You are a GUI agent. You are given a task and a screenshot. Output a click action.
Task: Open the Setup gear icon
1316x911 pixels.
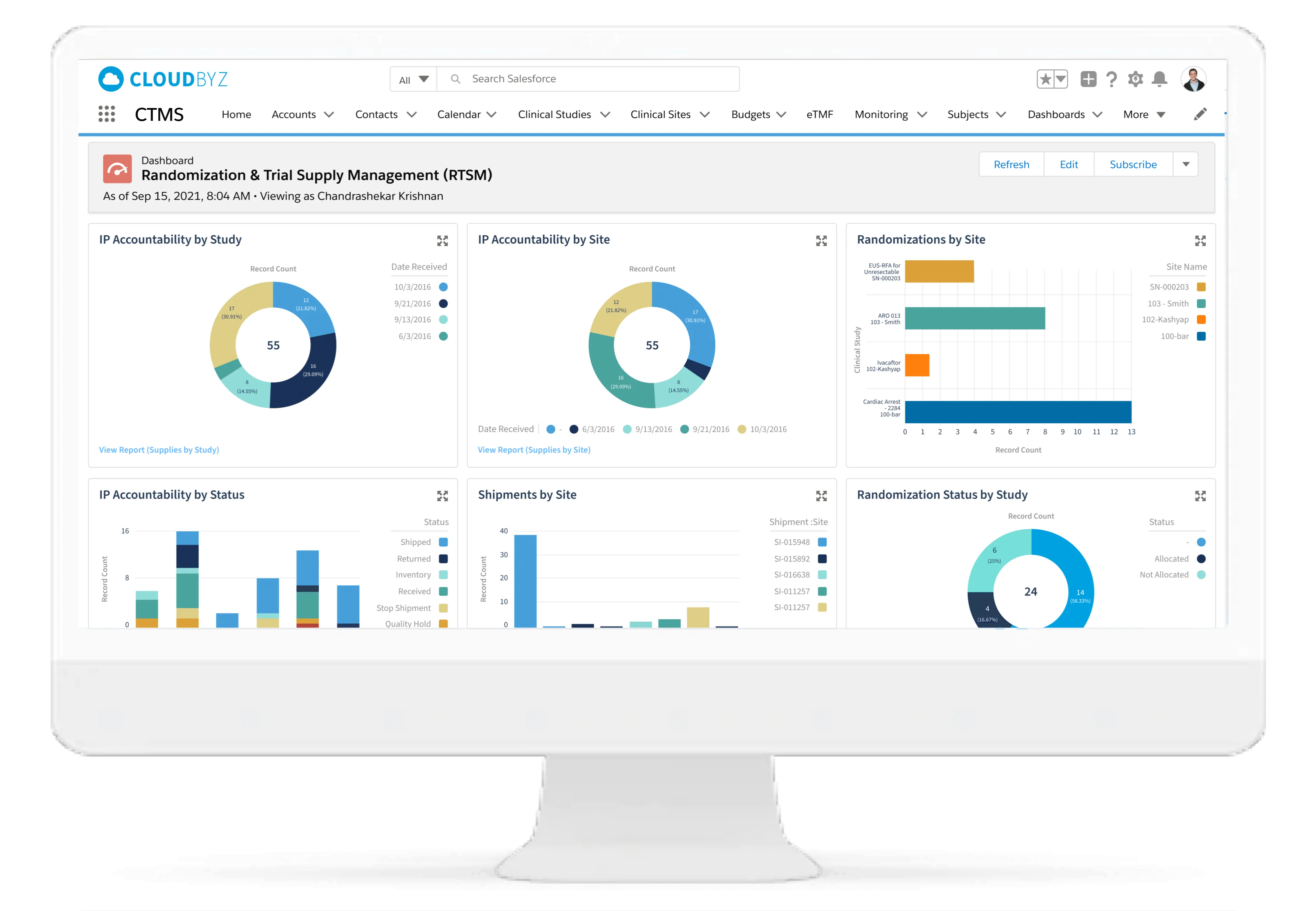tap(1136, 79)
